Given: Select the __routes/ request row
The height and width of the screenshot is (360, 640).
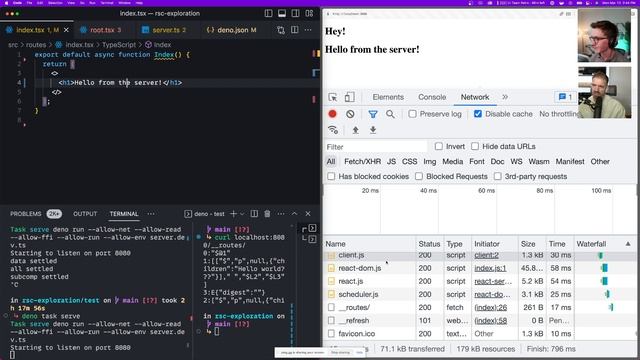Looking at the screenshot, I should [x=480, y=307].
